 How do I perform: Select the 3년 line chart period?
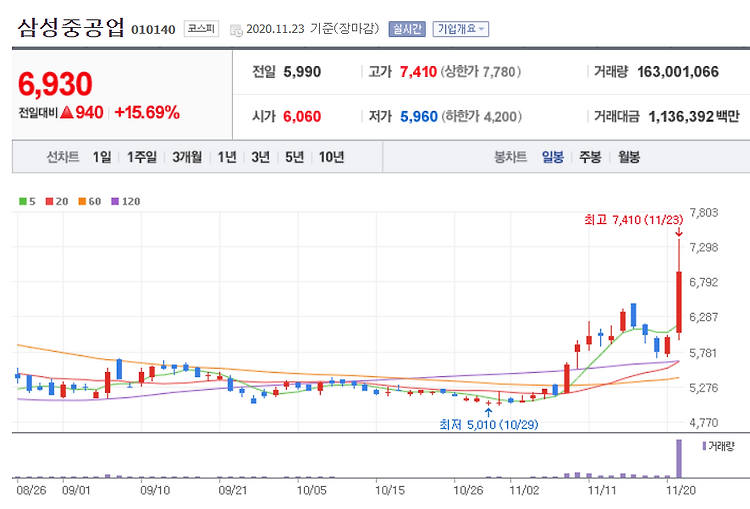click(261, 157)
